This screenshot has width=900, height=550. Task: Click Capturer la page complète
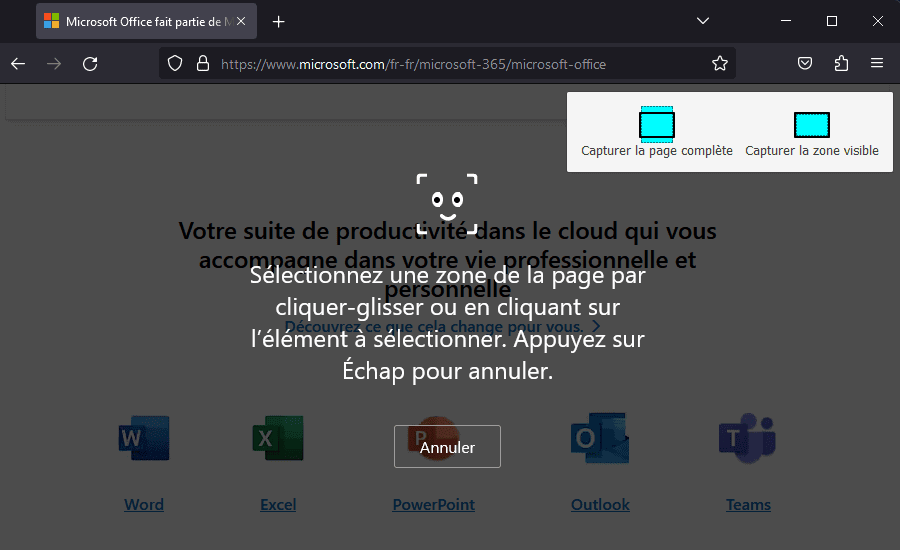coord(657,132)
